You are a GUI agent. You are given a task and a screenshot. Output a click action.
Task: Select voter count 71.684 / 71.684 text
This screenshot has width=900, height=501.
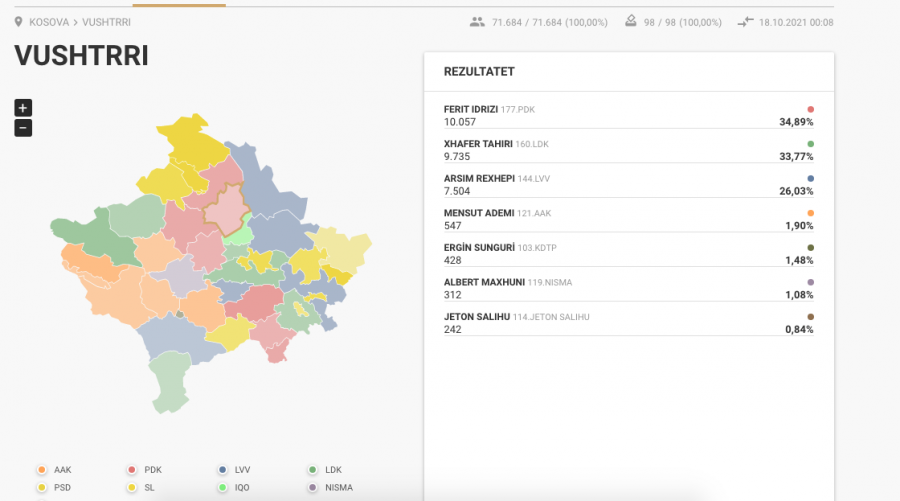tap(550, 22)
